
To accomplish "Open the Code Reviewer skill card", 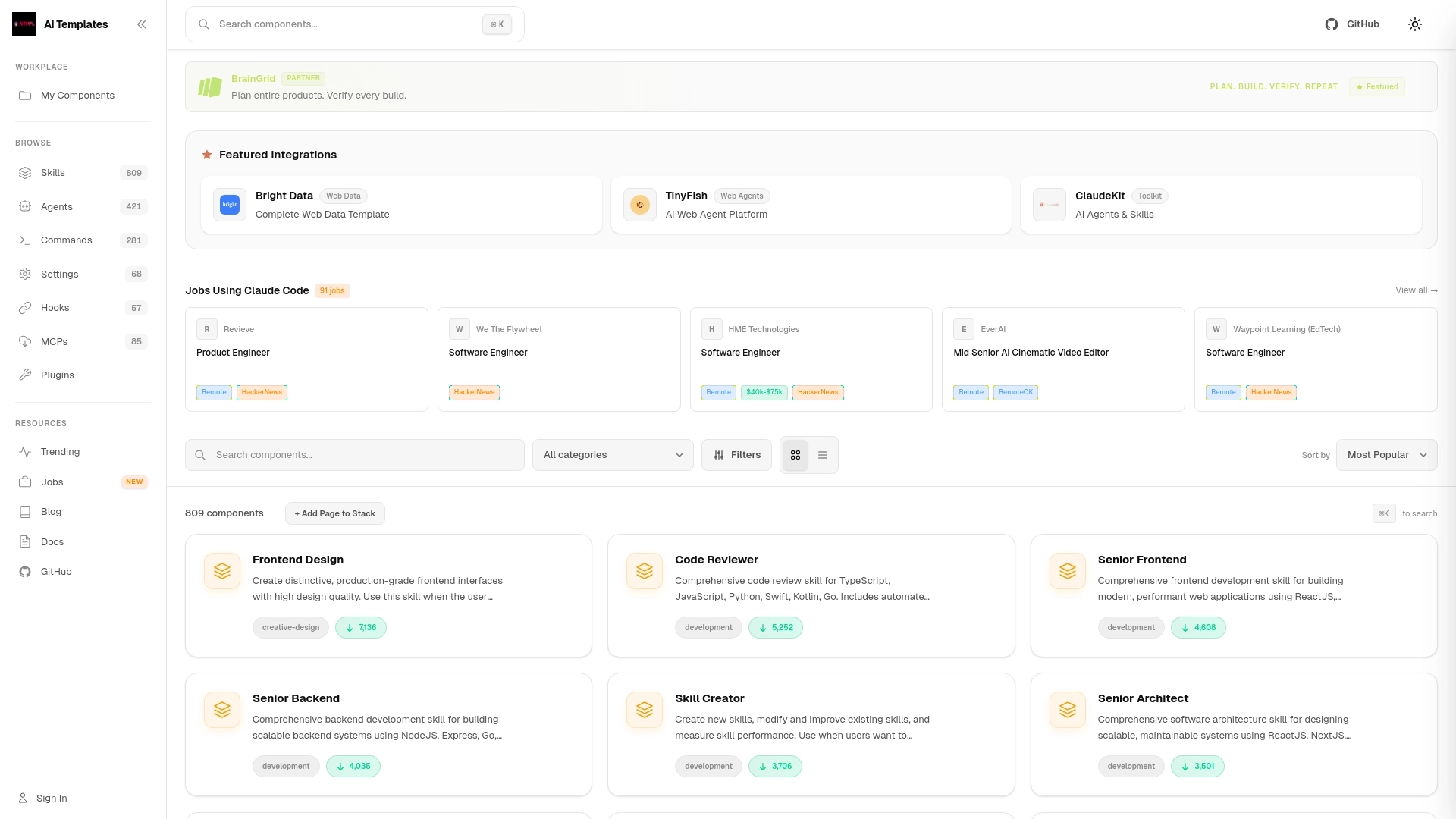I will point(811,596).
